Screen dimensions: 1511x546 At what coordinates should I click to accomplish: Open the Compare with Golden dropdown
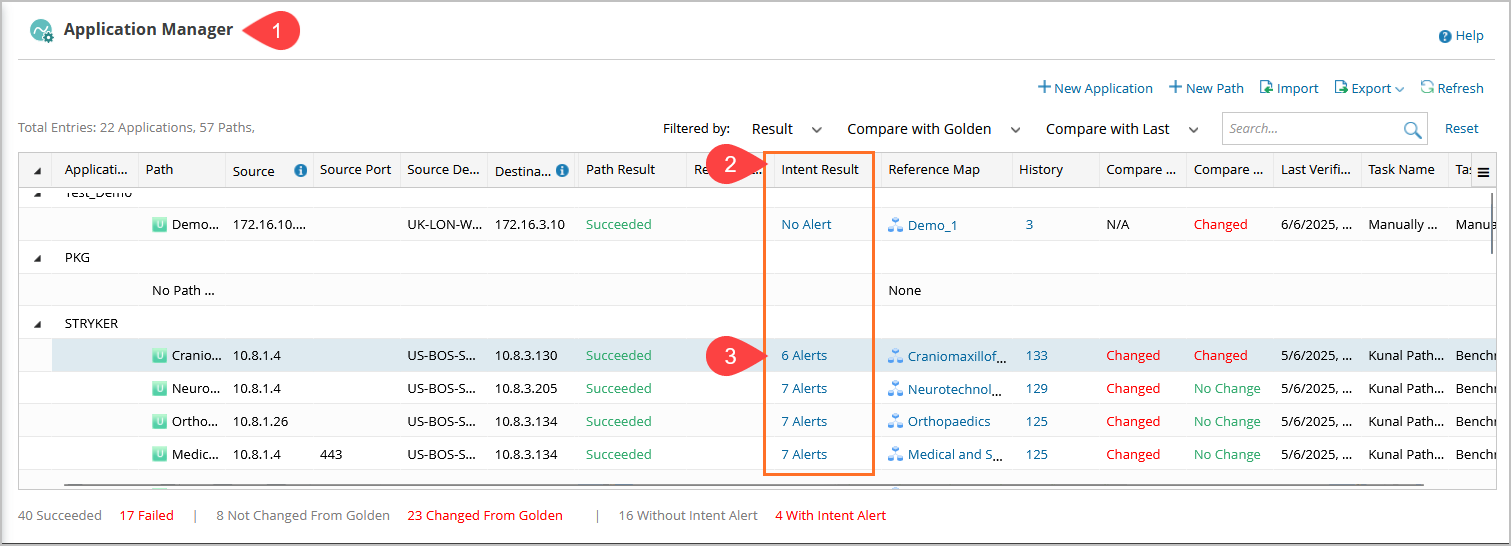pos(933,129)
